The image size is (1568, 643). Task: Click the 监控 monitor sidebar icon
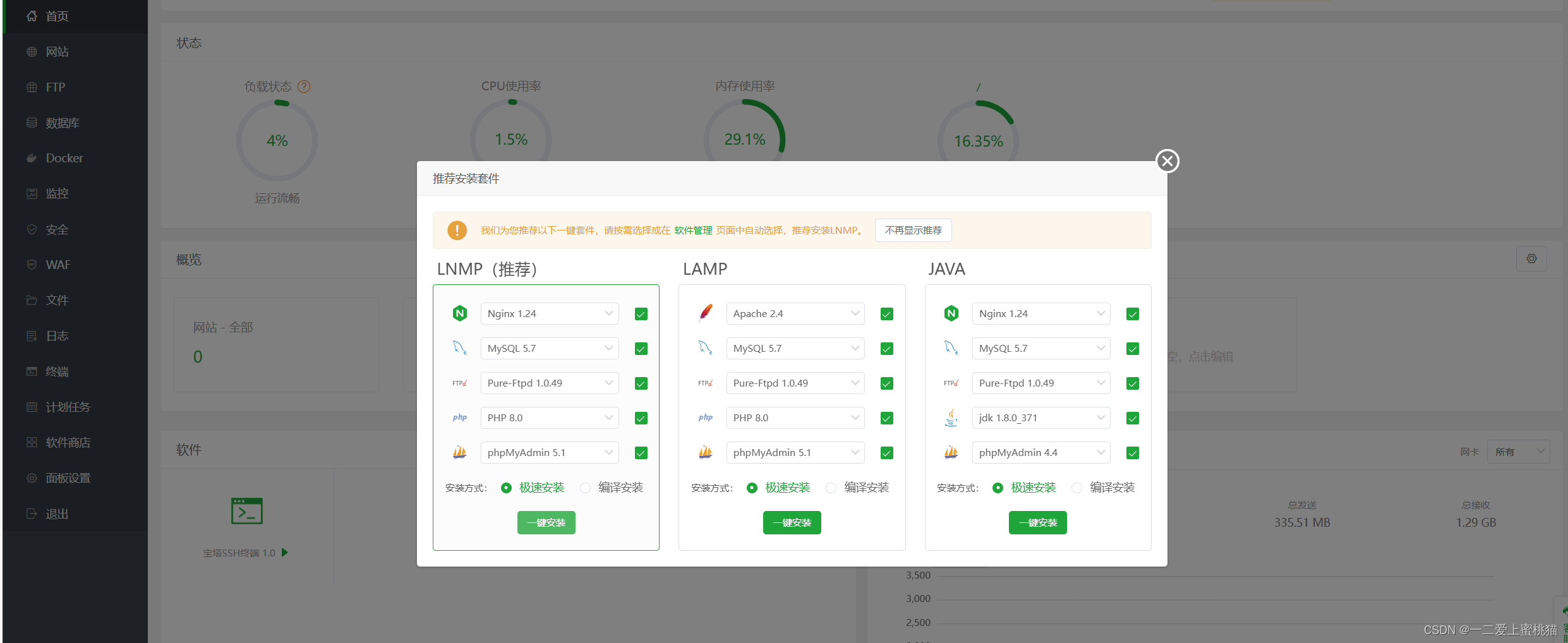click(32, 193)
